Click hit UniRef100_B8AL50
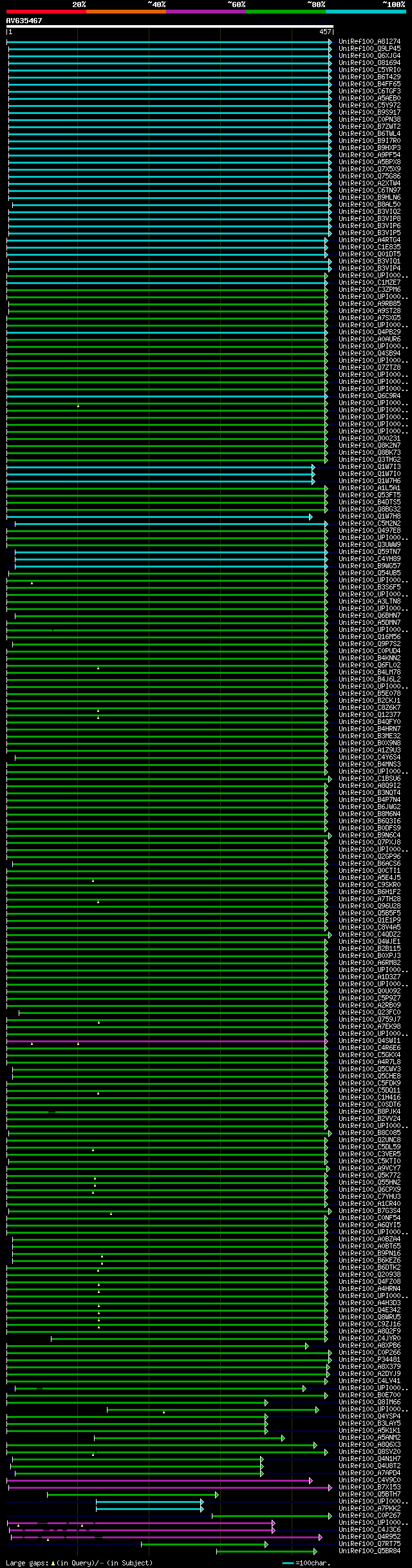 (370, 204)
